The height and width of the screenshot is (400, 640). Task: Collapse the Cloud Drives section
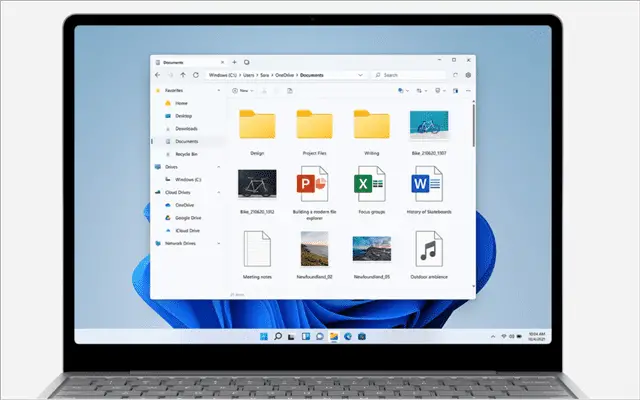tap(219, 192)
